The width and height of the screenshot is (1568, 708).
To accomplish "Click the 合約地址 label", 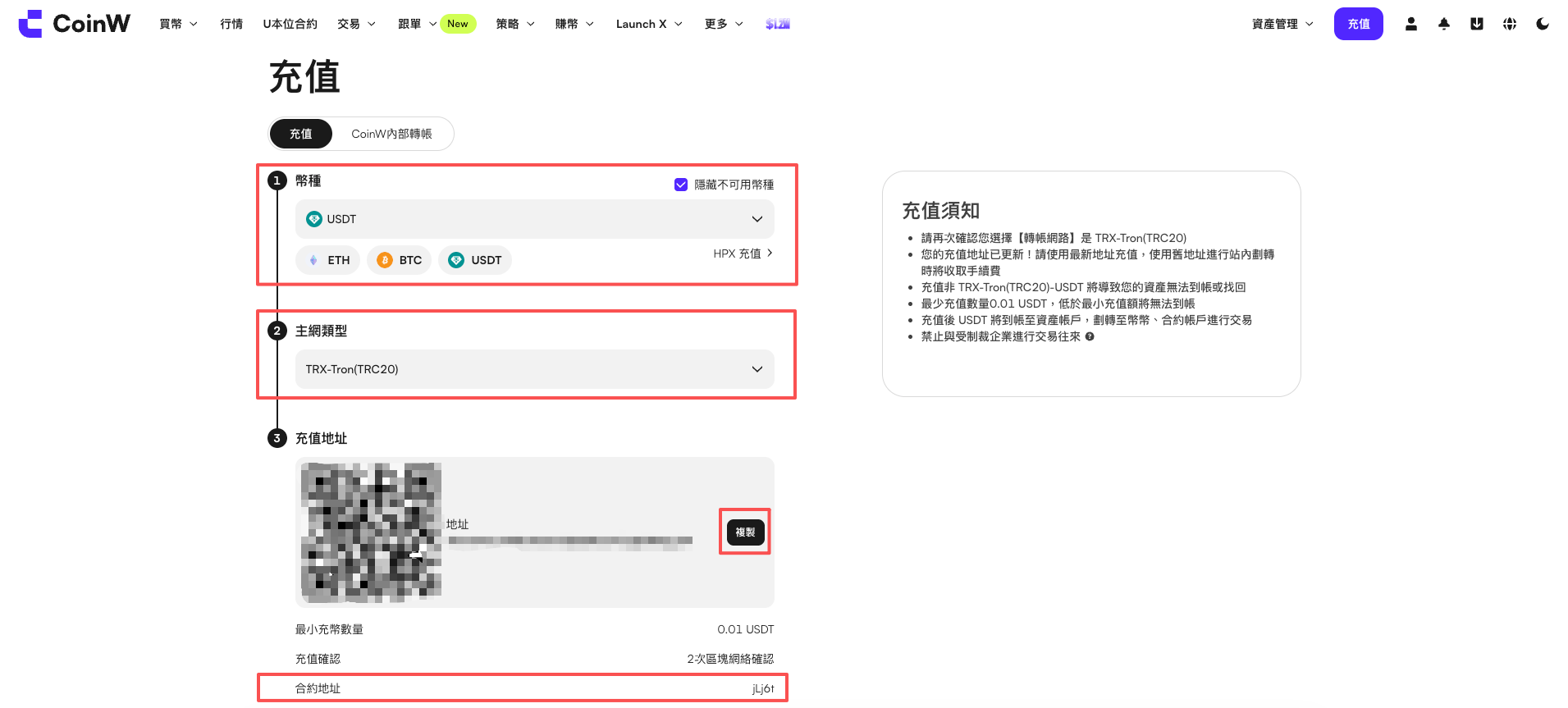I will click(x=318, y=688).
